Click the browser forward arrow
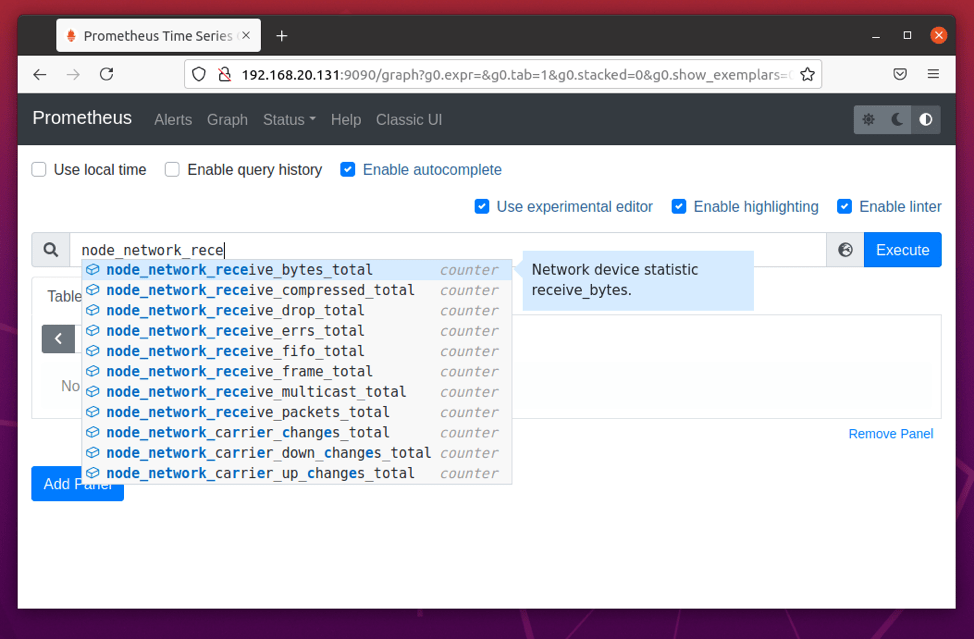This screenshot has height=639, width=974. point(73,75)
